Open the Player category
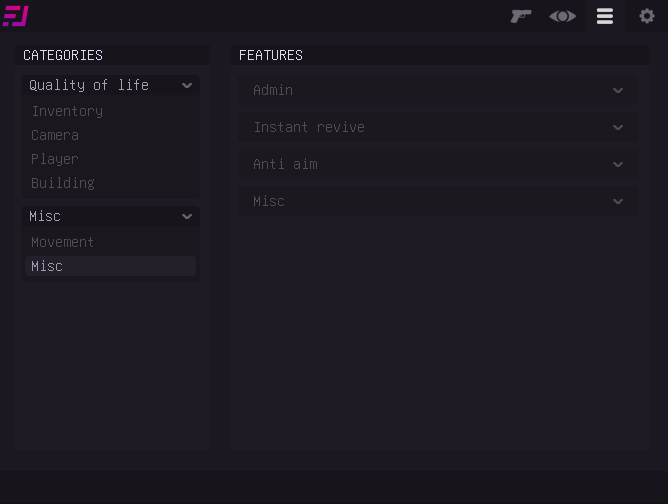Image resolution: width=668 pixels, height=504 pixels. click(x=55, y=159)
